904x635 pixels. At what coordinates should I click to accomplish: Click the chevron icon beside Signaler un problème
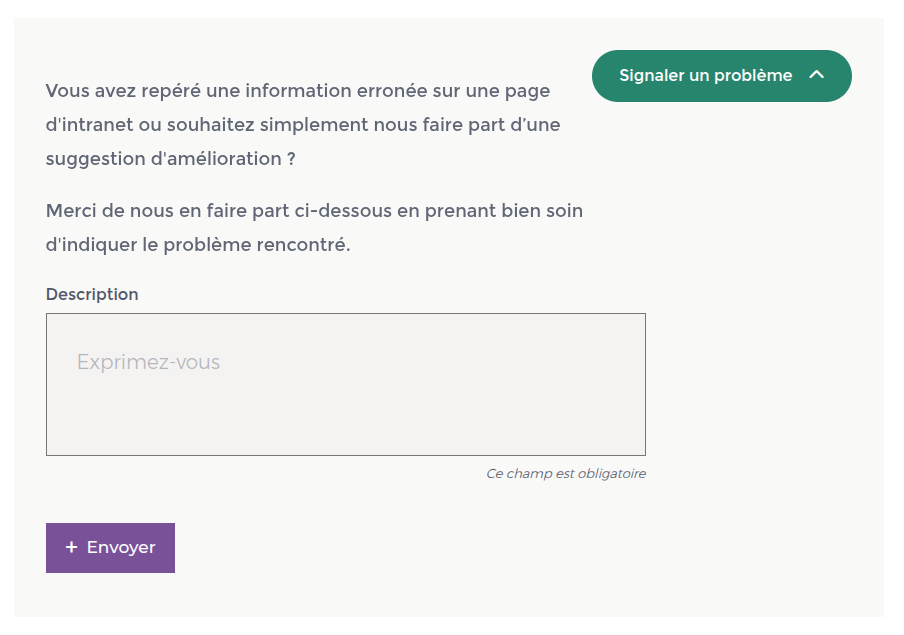(816, 75)
